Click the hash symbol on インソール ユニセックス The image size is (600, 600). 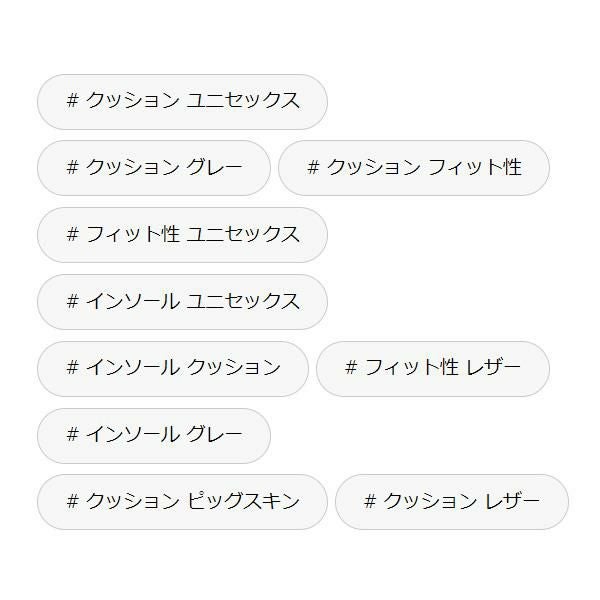(72, 301)
